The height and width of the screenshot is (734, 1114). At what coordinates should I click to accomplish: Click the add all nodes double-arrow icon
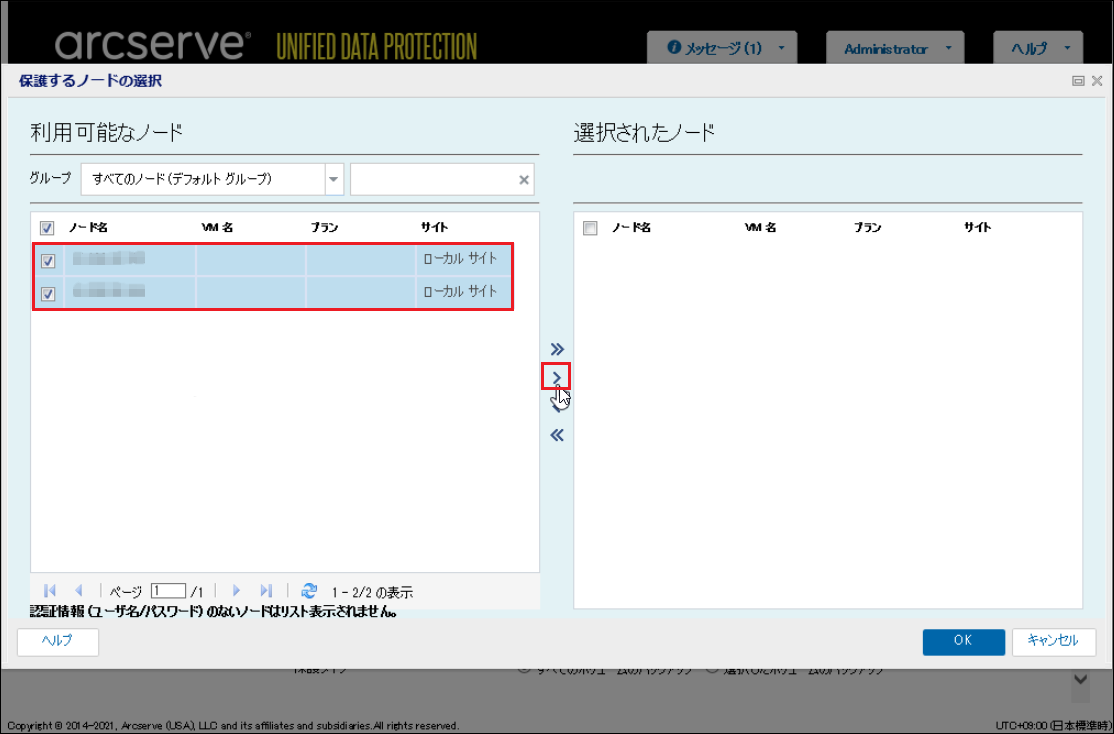point(557,348)
